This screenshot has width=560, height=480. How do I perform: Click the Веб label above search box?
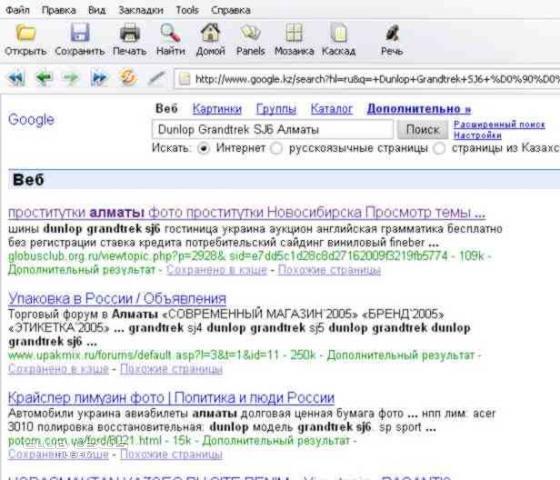click(x=166, y=109)
